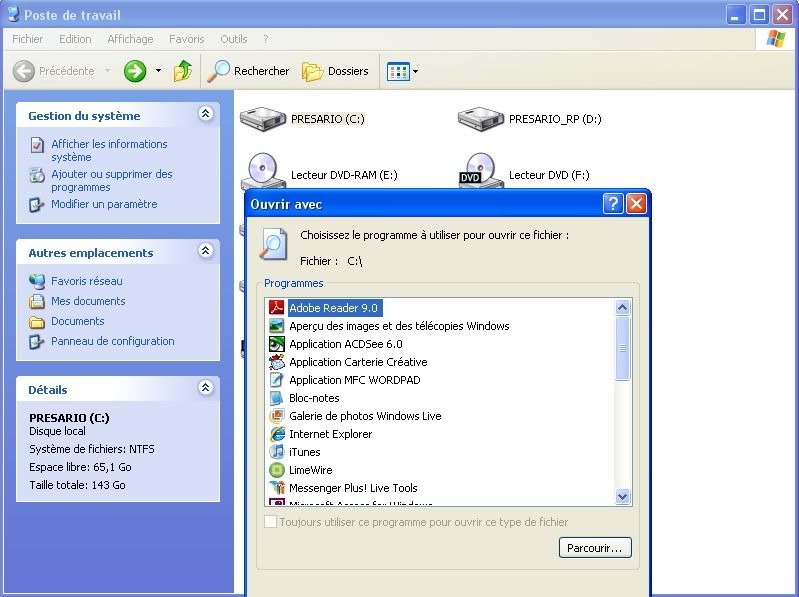This screenshot has width=799, height=597.
Task: Collapse the Détails panel
Action: tap(206, 389)
